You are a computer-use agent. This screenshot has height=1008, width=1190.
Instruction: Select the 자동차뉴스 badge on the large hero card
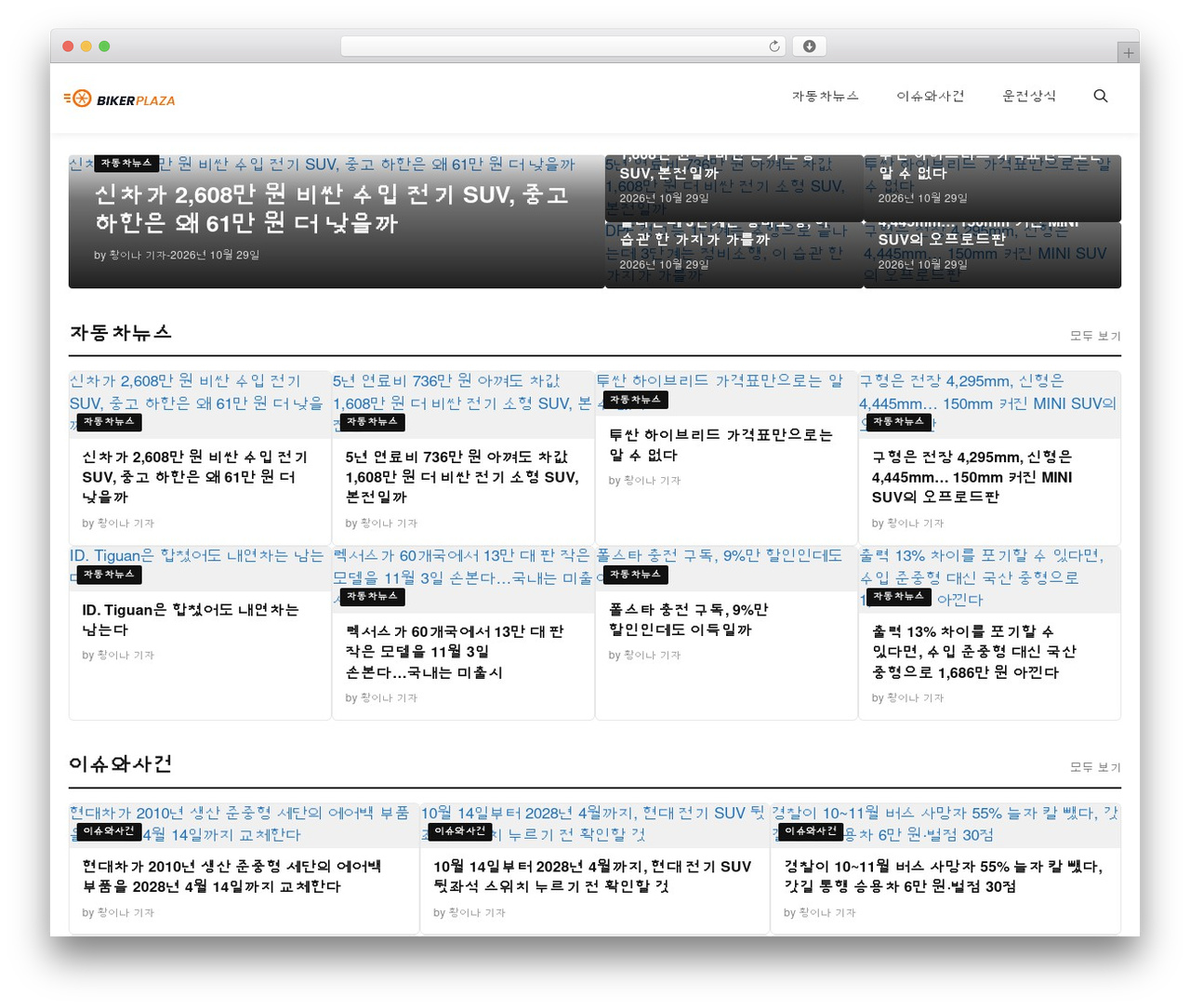click(126, 163)
